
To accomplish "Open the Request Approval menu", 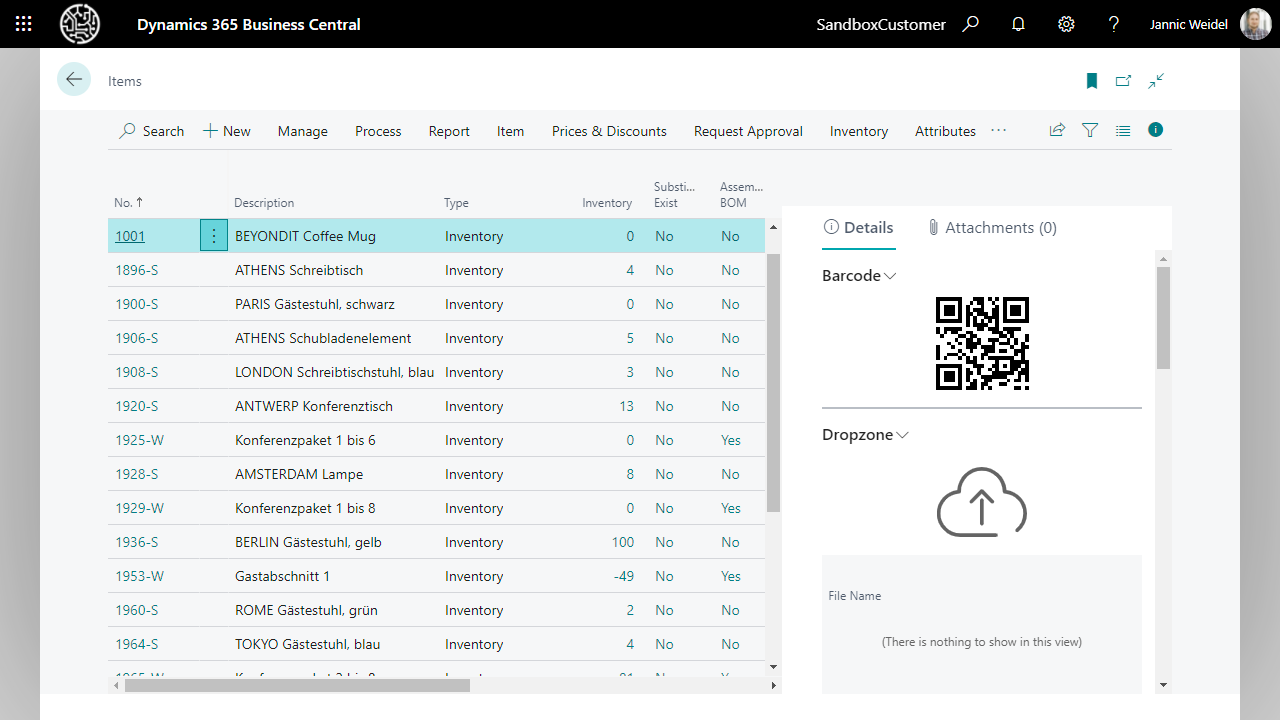I will (x=748, y=131).
